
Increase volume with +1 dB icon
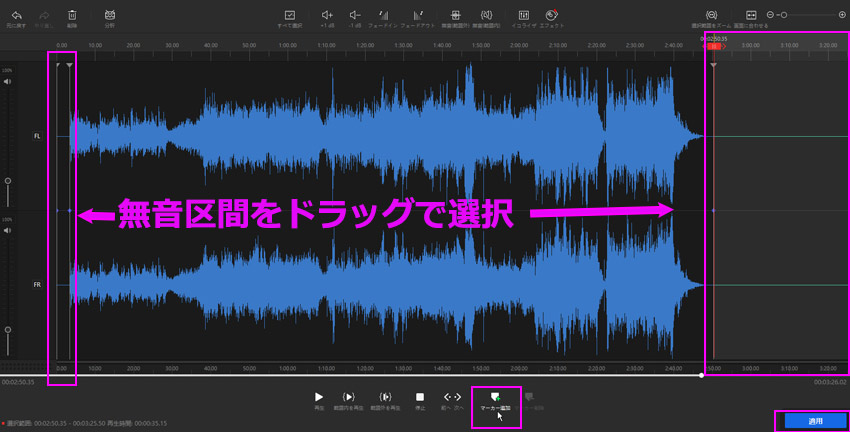[327, 15]
